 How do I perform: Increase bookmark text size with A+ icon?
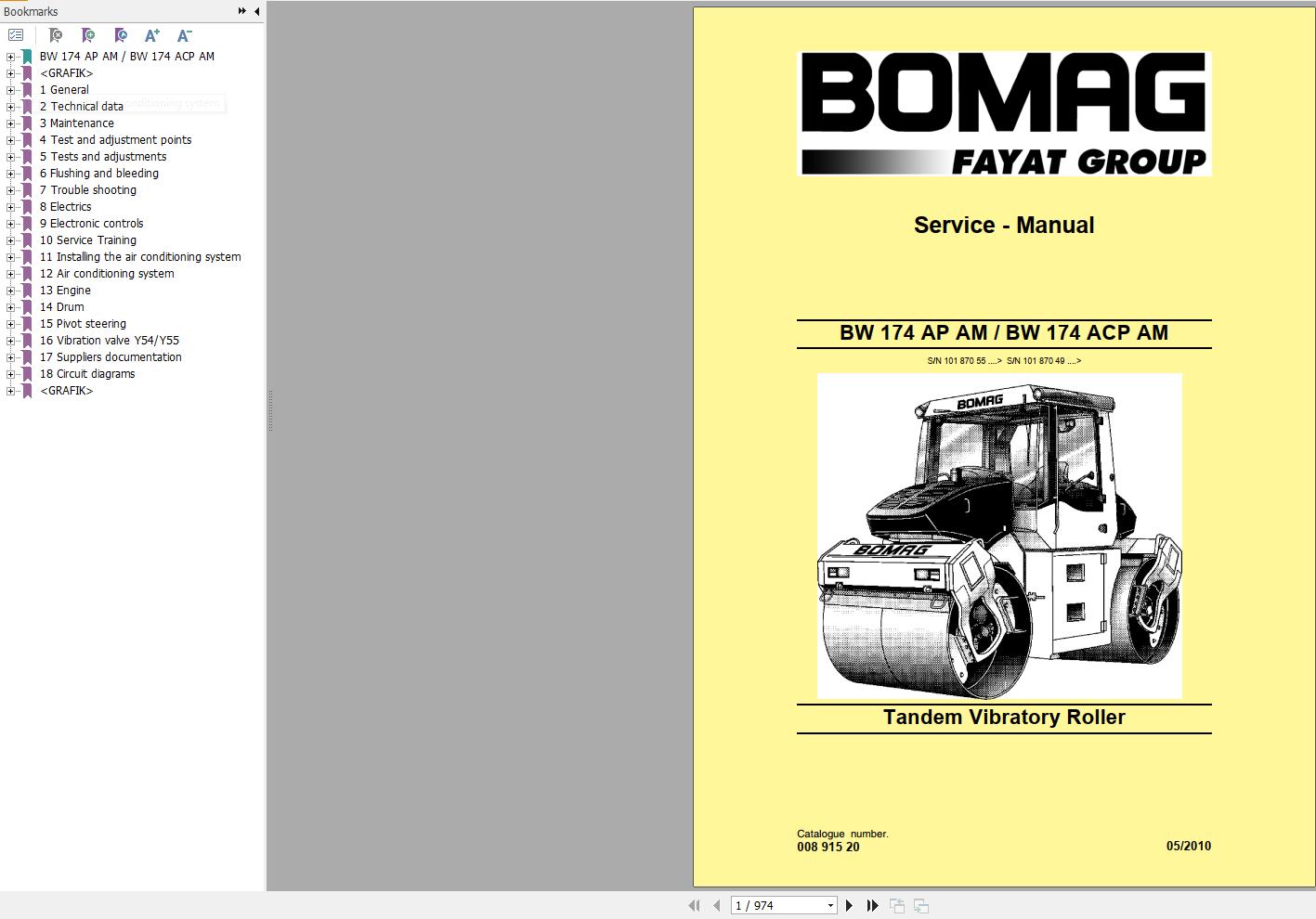point(152,35)
